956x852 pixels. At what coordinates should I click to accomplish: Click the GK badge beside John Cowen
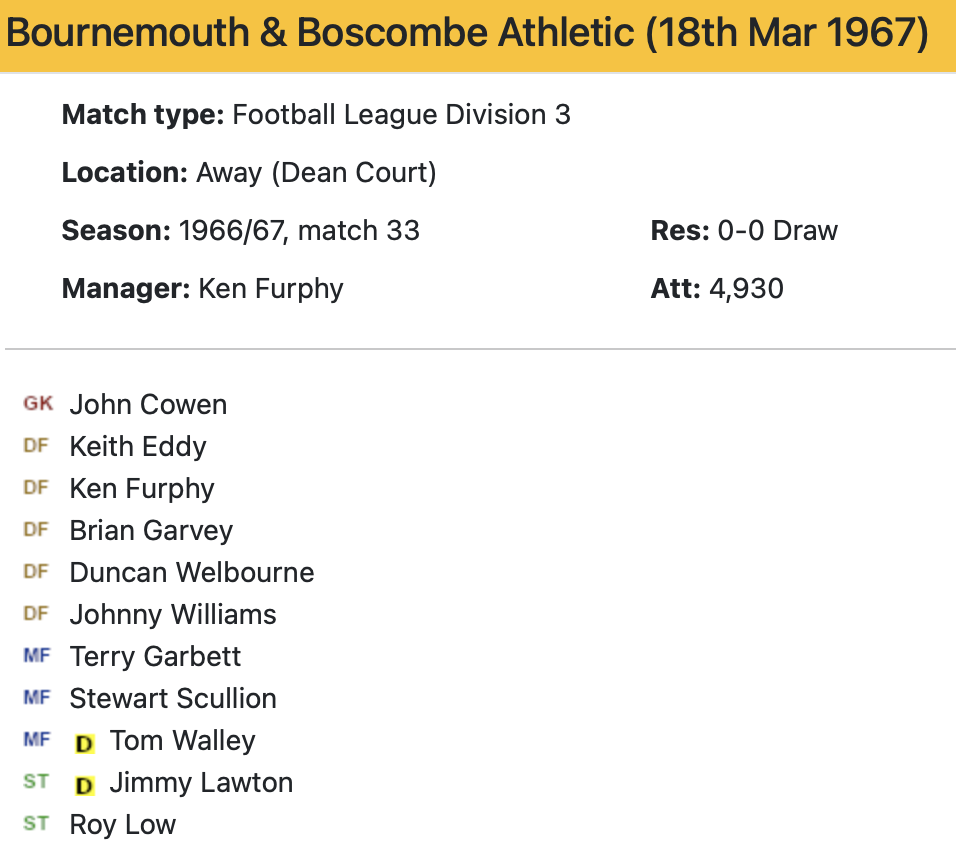pos(38,404)
